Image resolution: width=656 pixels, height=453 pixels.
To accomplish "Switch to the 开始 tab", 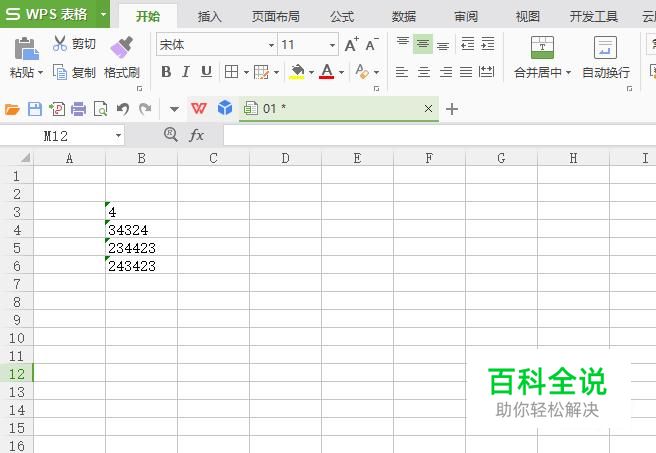I will click(148, 16).
